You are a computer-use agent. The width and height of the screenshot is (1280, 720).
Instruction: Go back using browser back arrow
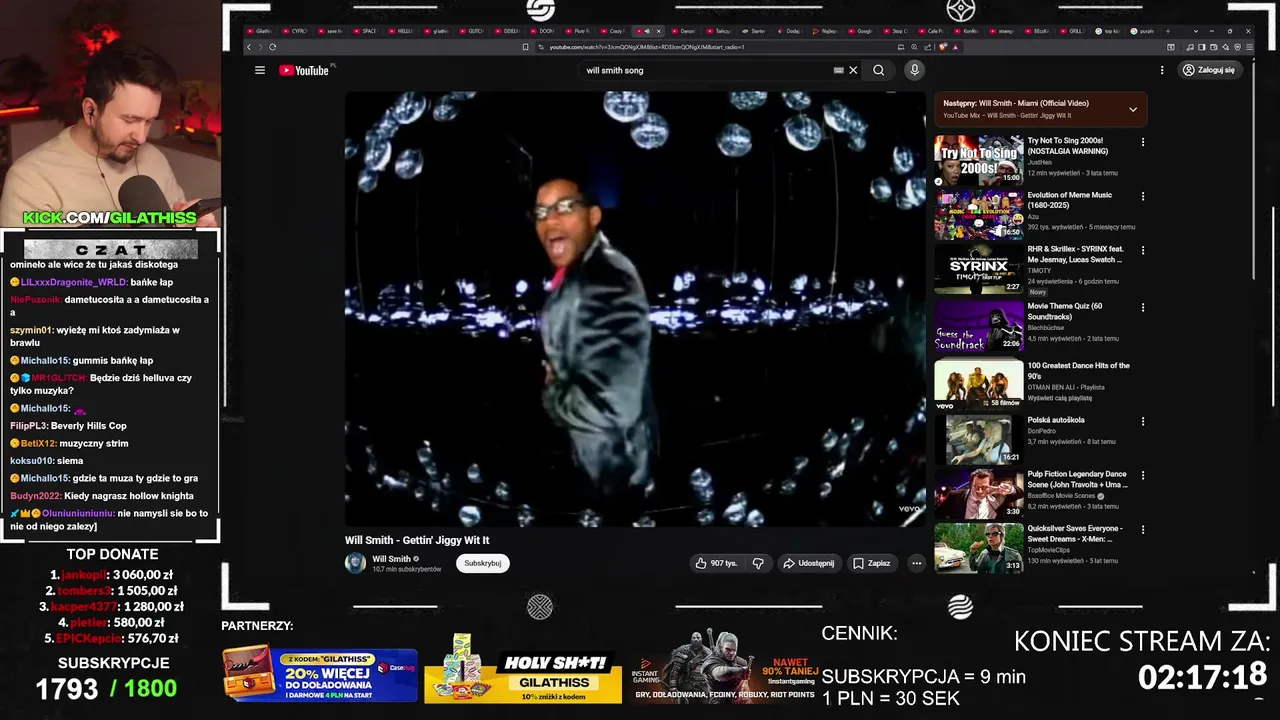click(250, 47)
